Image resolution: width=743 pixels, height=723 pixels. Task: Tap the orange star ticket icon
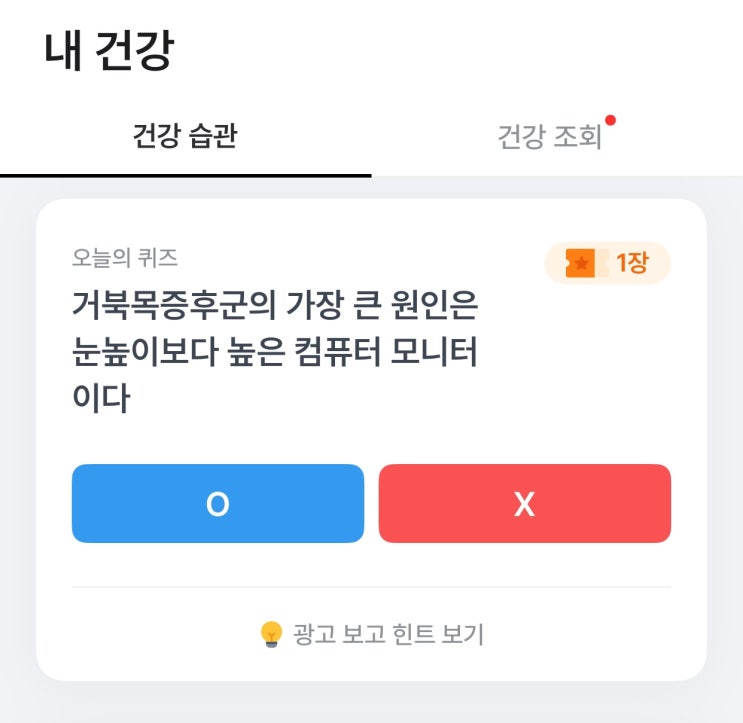pyautogui.click(x=580, y=263)
